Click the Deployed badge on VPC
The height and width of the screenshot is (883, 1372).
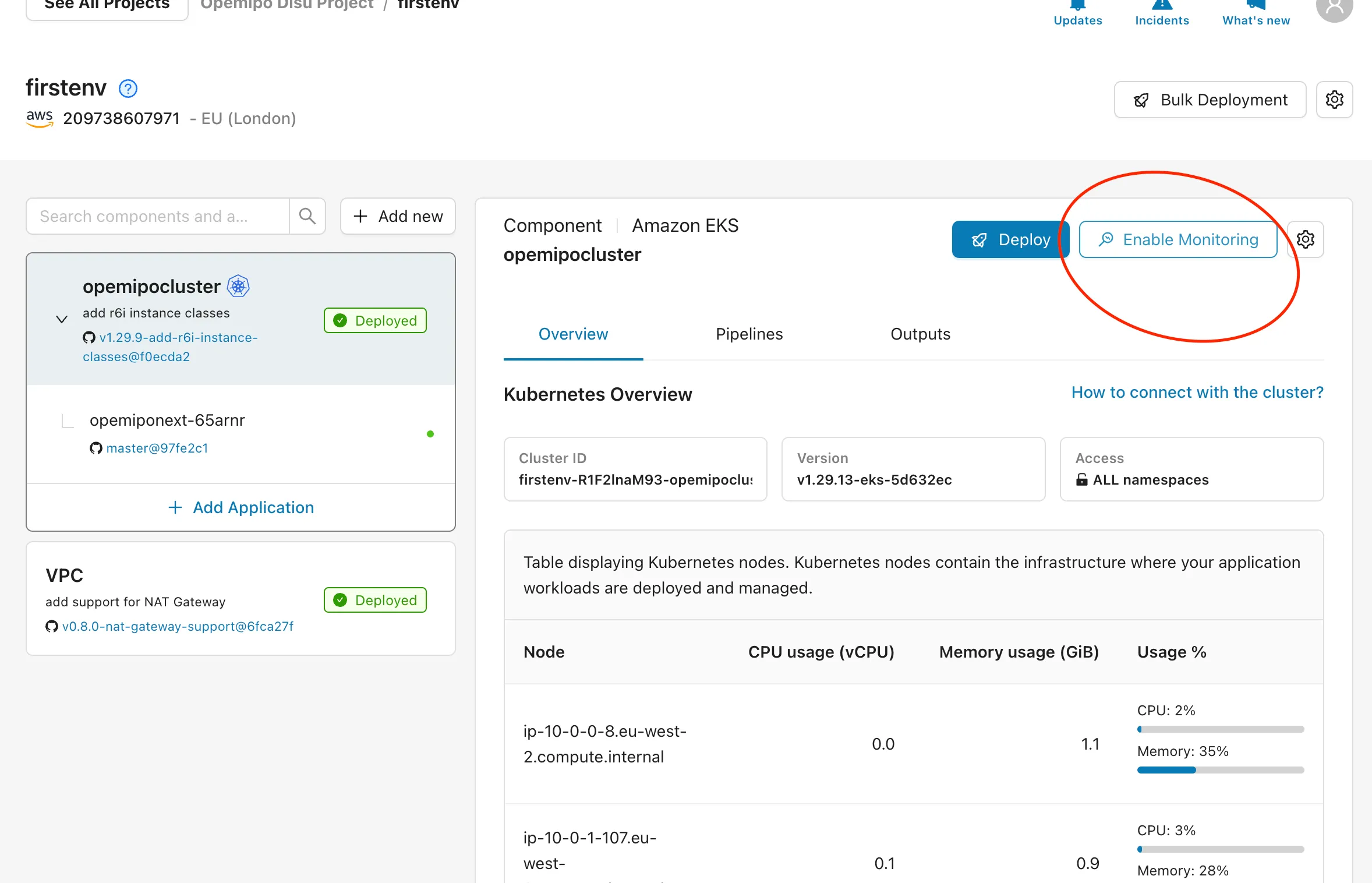click(x=375, y=600)
